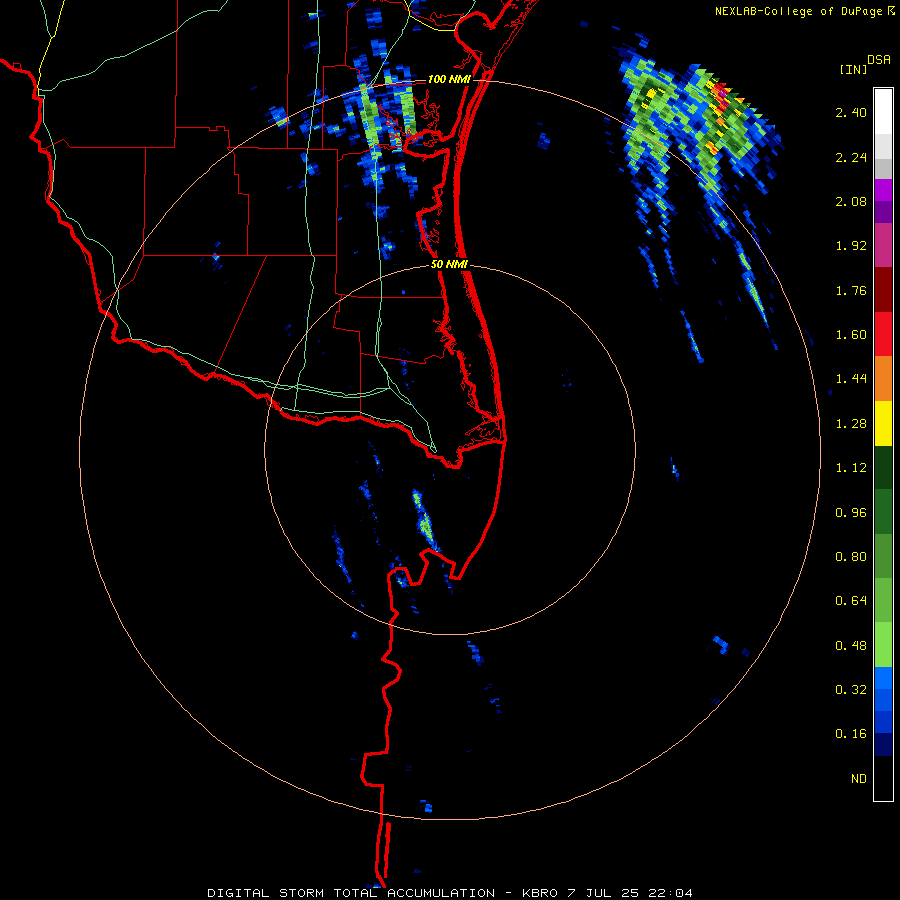This screenshot has height=900, width=900.
Task: Click the 0.80 legend value
Action: coord(851,557)
